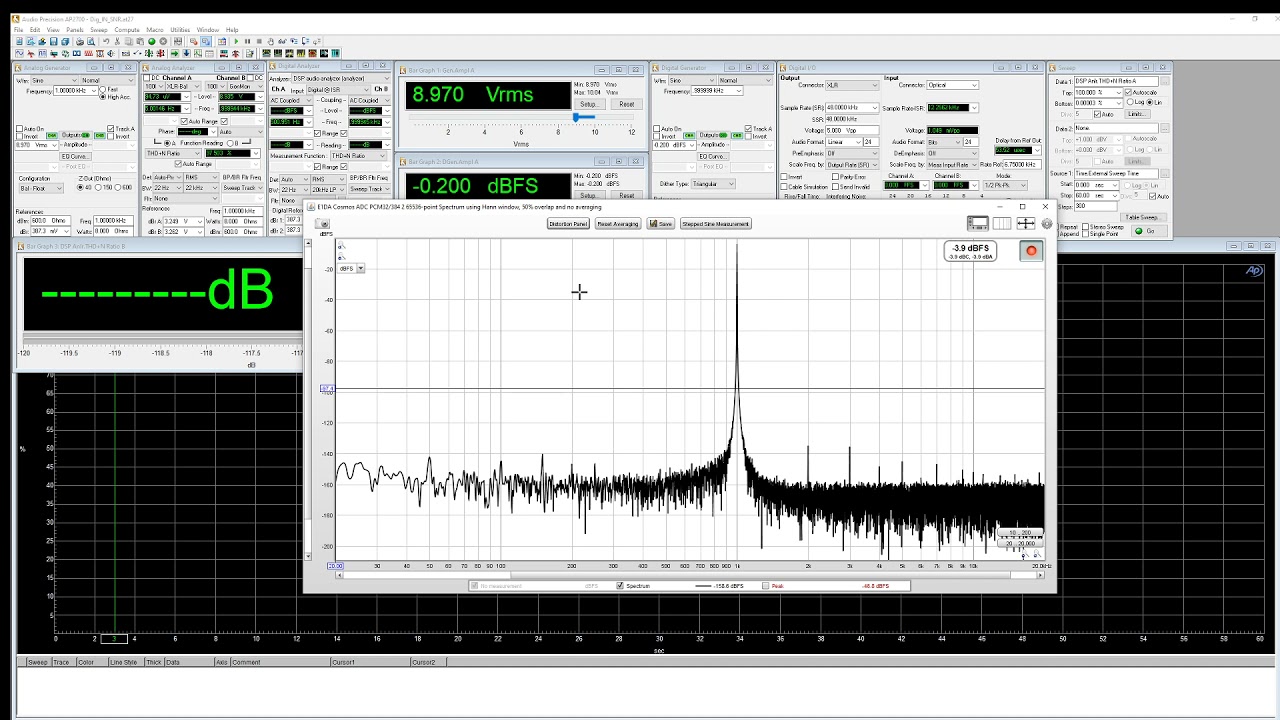Enable Parity Error checkbox in Digital I/O
The image size is (1280, 720).
(x=835, y=177)
